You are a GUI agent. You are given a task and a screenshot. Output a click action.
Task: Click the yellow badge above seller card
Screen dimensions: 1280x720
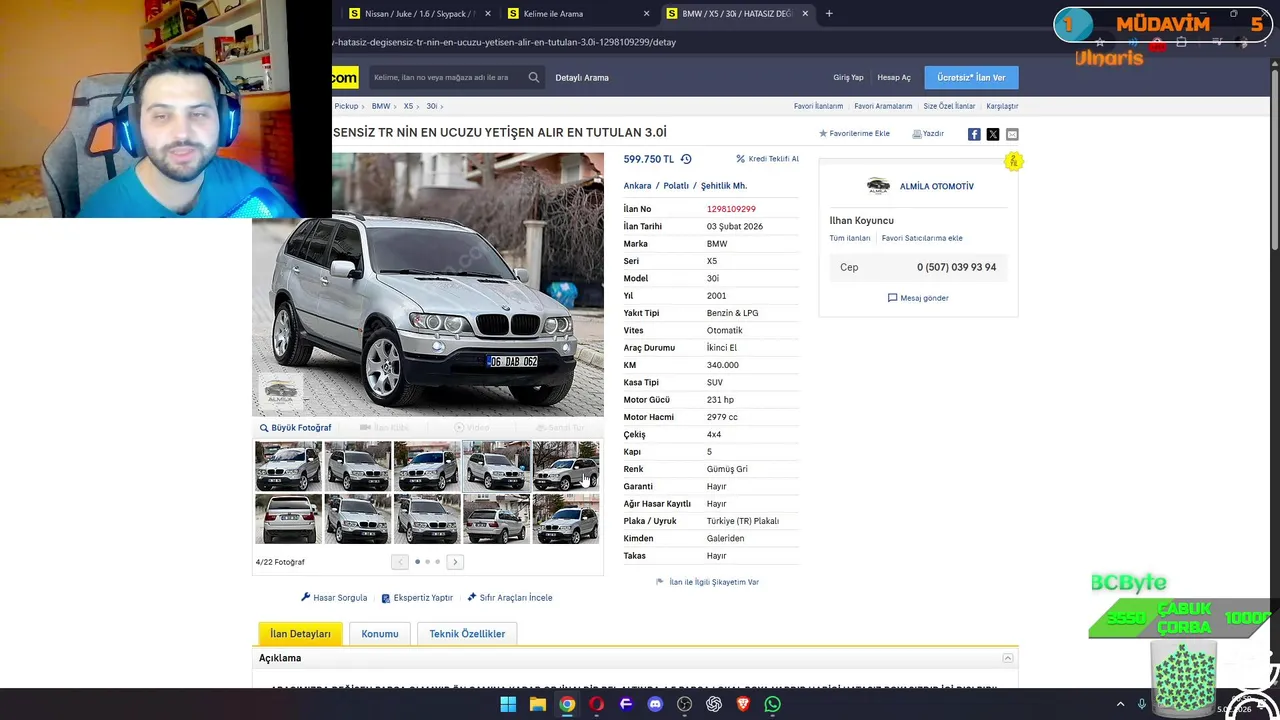1014,161
